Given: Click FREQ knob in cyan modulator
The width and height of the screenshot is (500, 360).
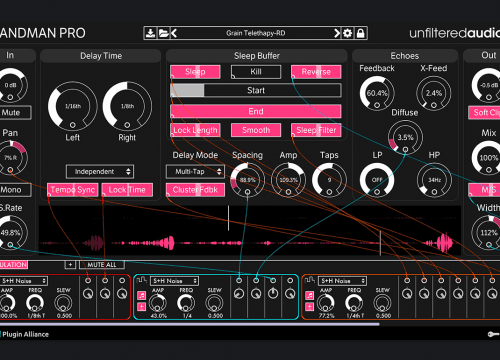Looking at the screenshot, I should coord(186,303).
